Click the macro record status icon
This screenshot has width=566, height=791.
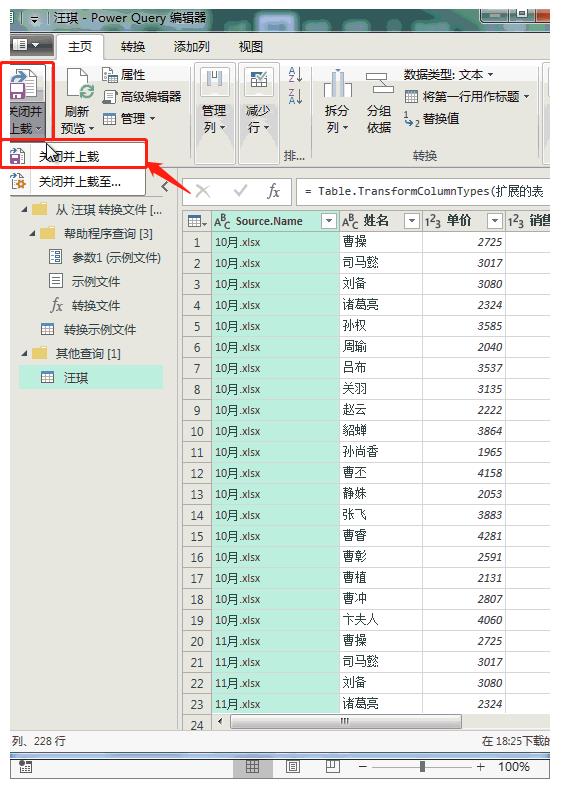click(25, 767)
